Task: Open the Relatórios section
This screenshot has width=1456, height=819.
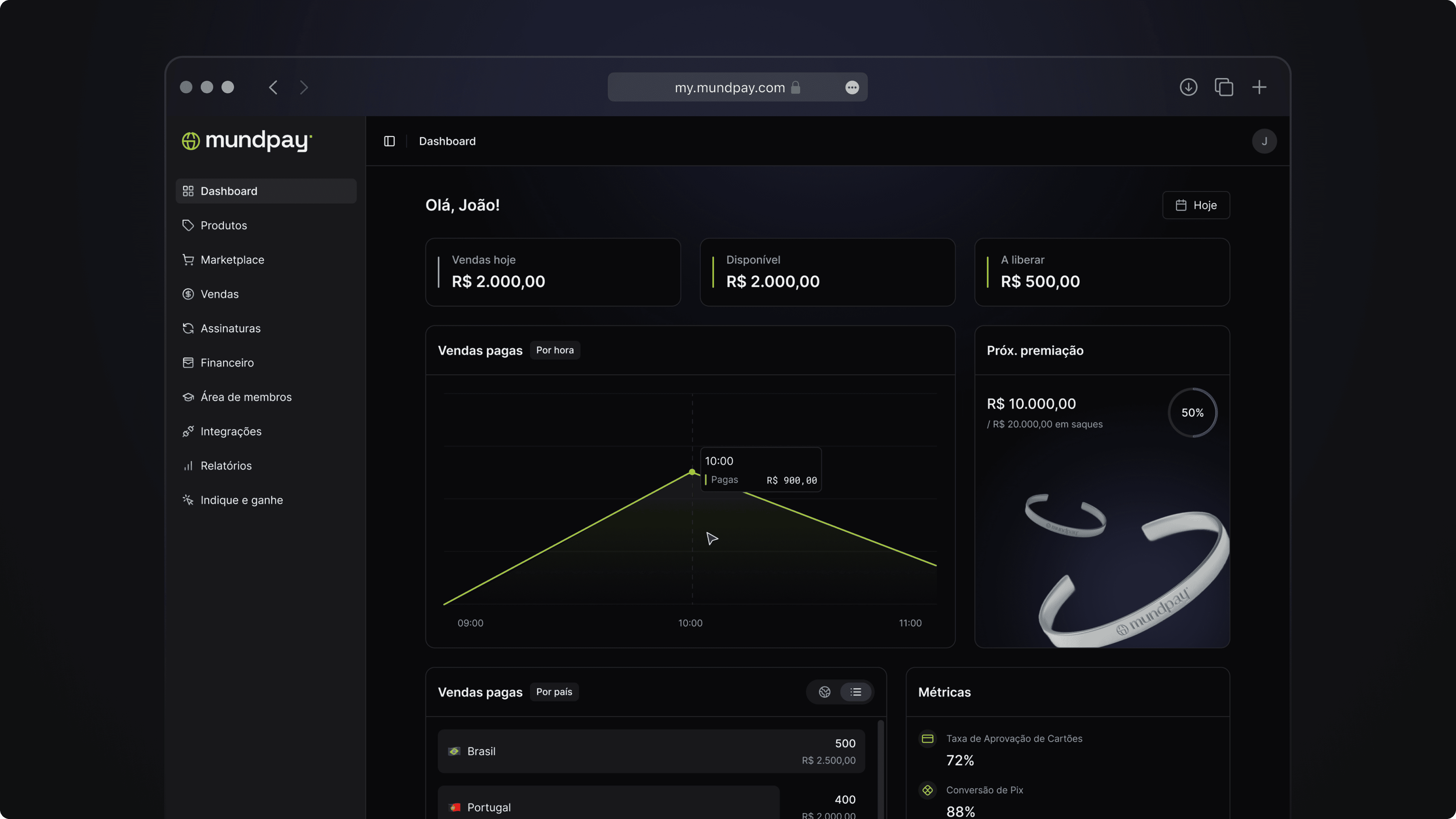Action: [x=226, y=465]
